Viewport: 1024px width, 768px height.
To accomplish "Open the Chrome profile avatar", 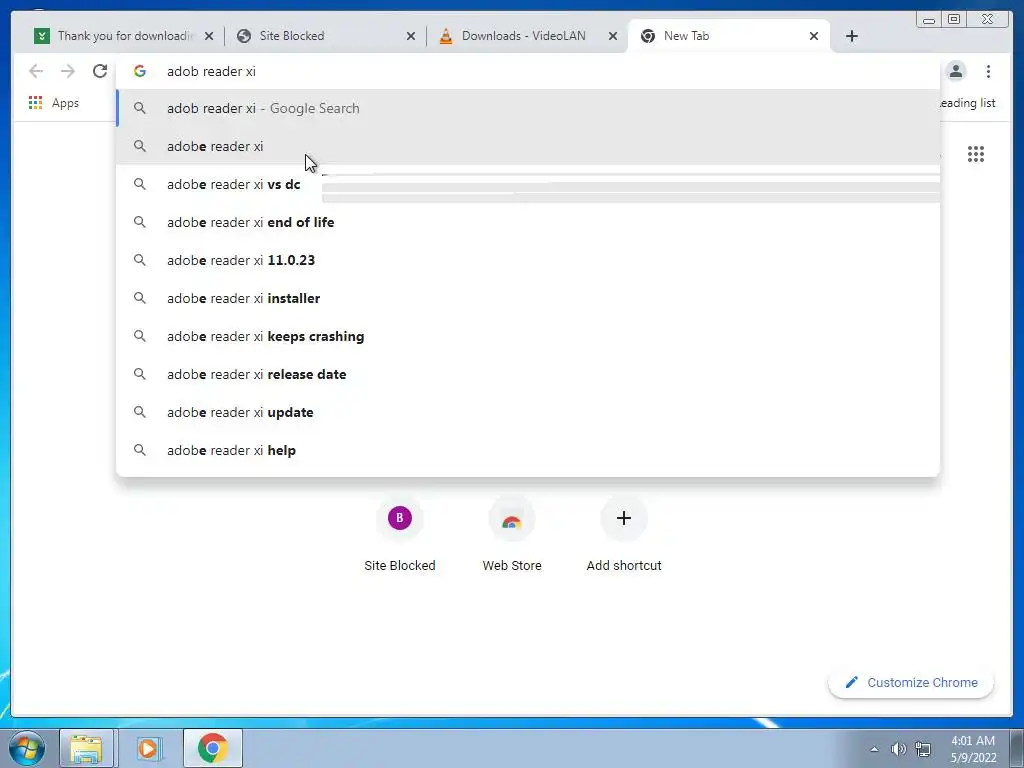I will [956, 71].
